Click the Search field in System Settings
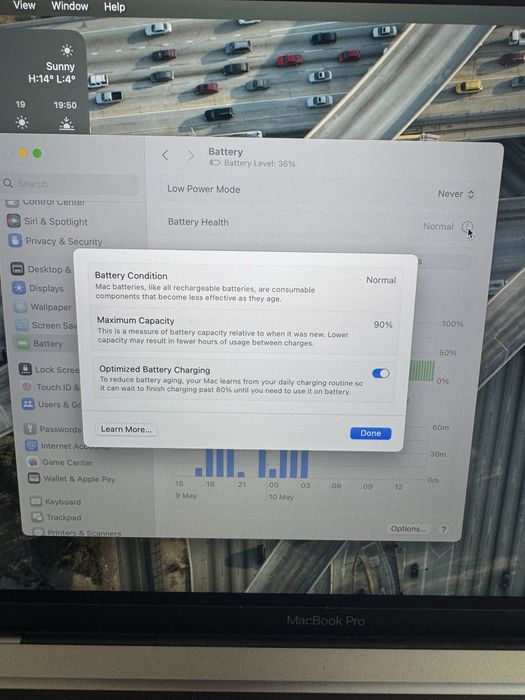This screenshot has width=525, height=700. pyautogui.click(x=71, y=183)
